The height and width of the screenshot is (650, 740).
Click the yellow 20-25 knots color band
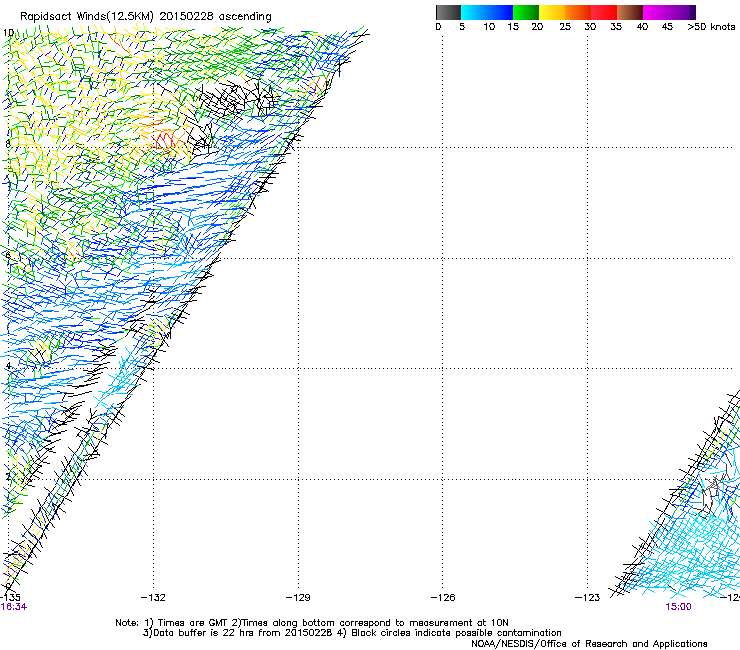(x=552, y=12)
